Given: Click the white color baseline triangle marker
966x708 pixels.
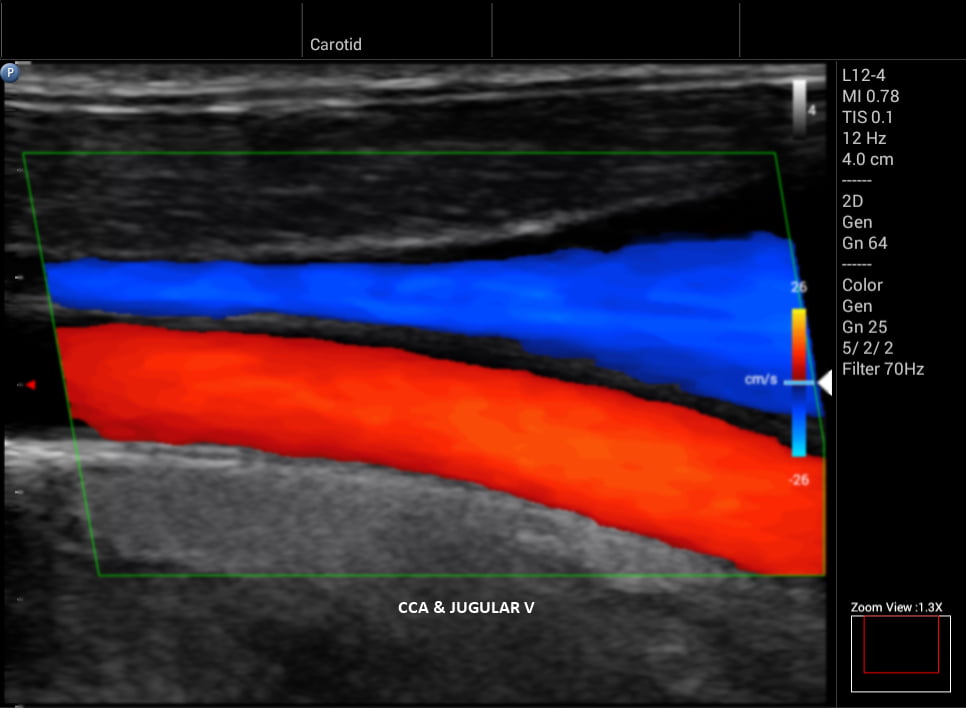Looking at the screenshot, I should (x=825, y=383).
